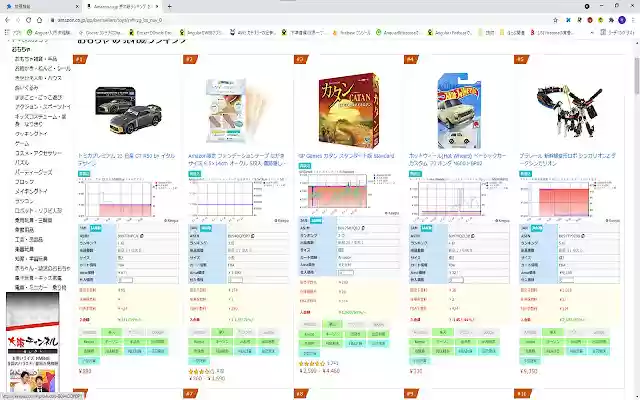Open the ラジコン category in sidebar
Viewport: 640px width, 400px height.
[24, 201]
